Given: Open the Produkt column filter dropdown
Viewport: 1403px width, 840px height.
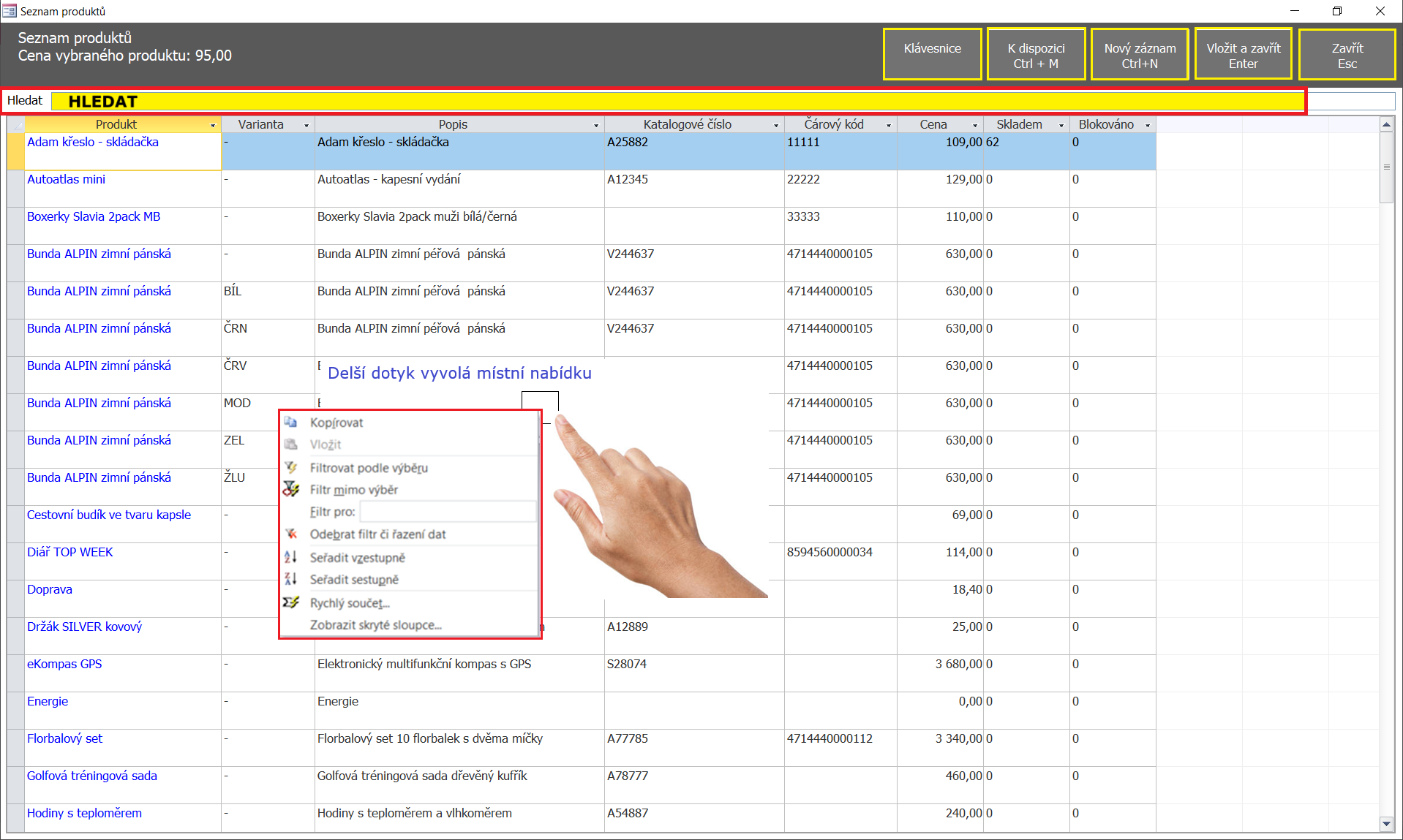Looking at the screenshot, I should (x=213, y=126).
